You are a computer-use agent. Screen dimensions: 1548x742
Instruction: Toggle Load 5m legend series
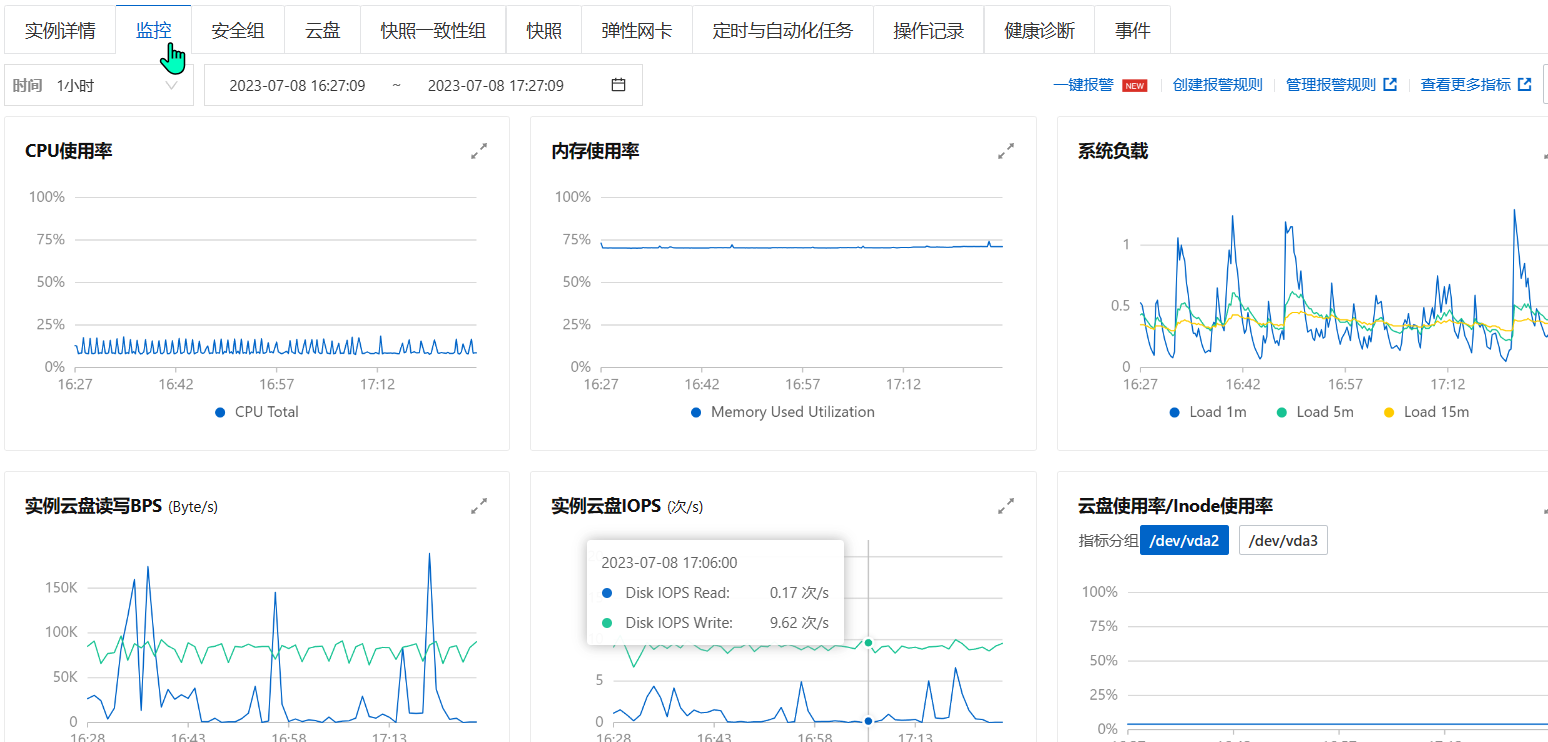coord(1314,412)
